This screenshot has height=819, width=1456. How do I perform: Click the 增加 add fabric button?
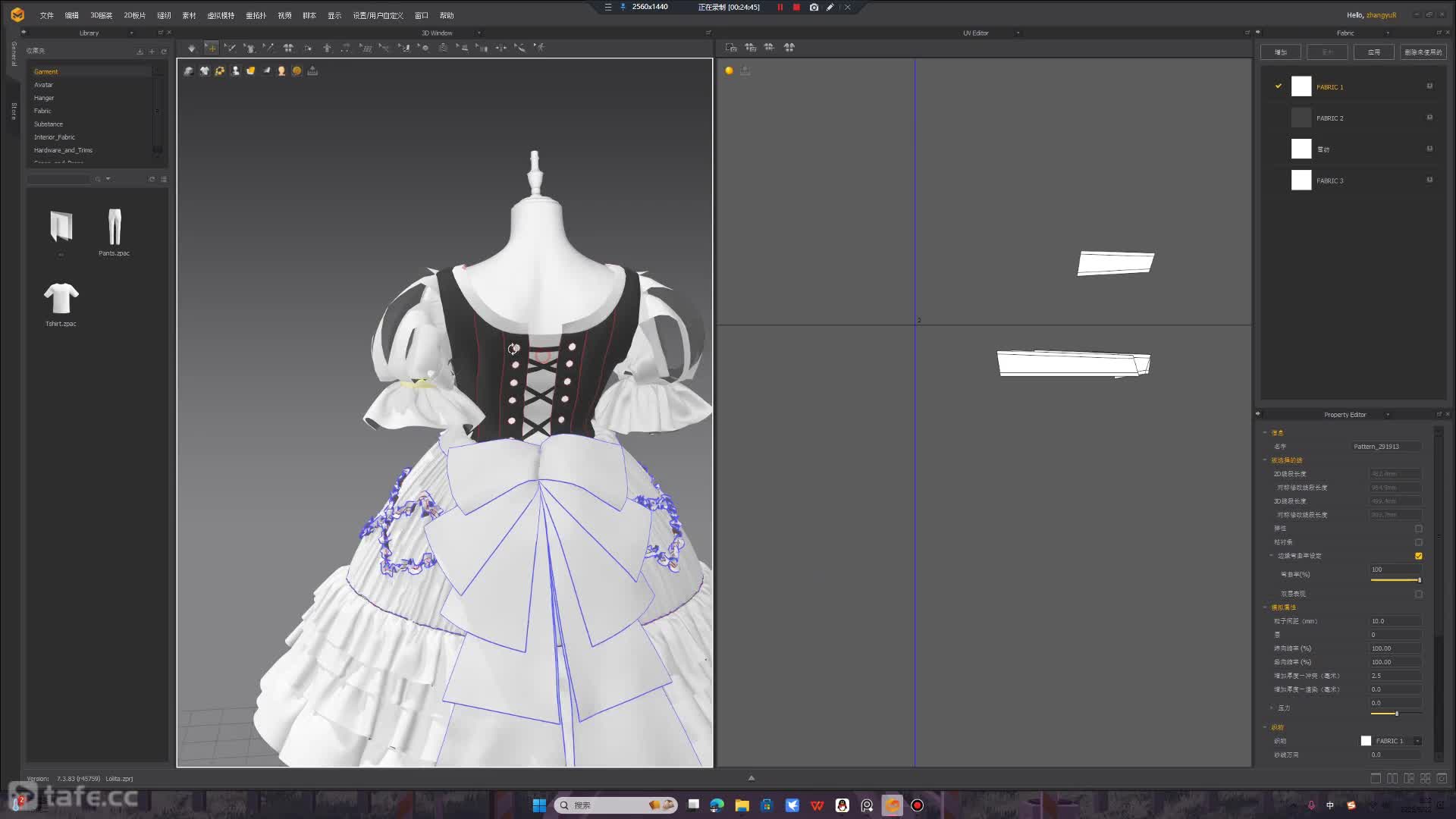1281,52
